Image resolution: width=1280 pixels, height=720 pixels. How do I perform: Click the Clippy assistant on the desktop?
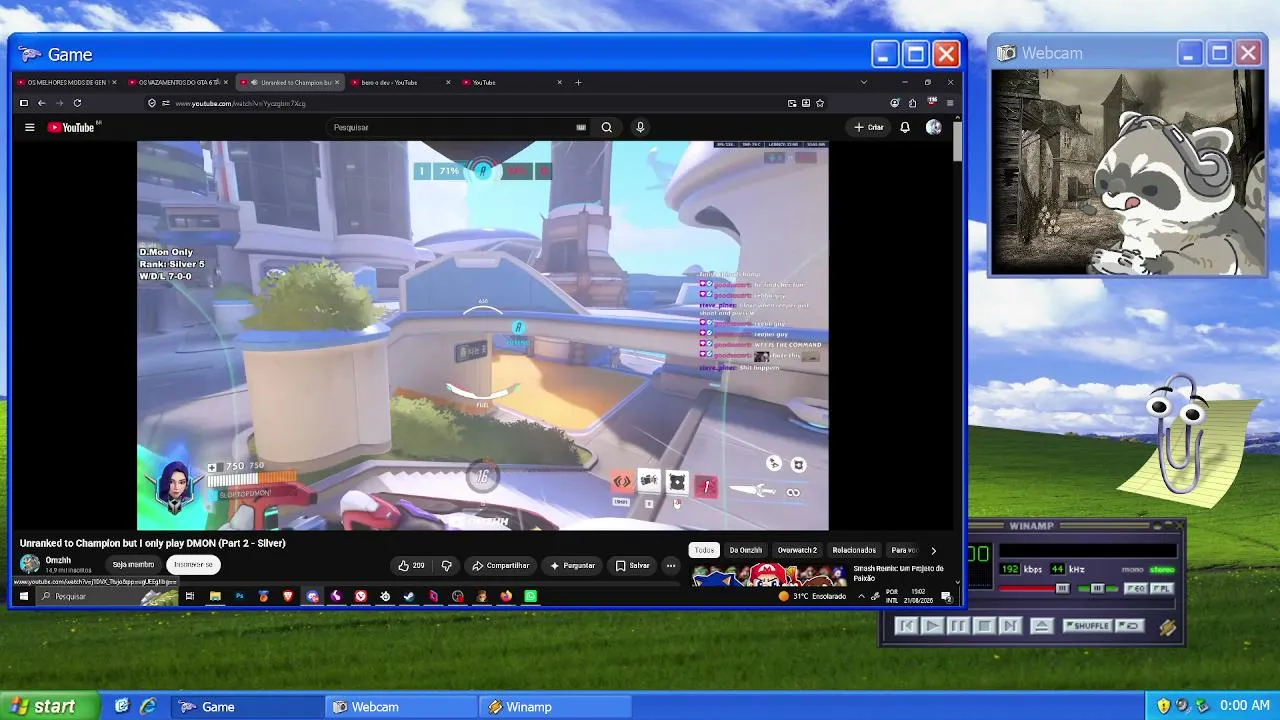click(x=1185, y=435)
